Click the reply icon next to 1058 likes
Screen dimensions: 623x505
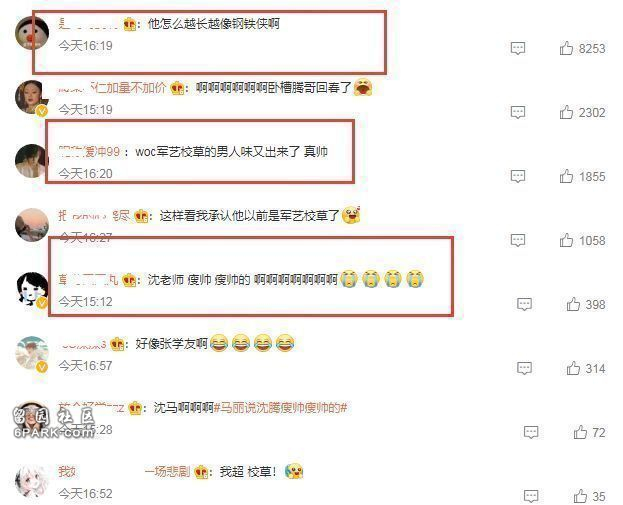(518, 240)
